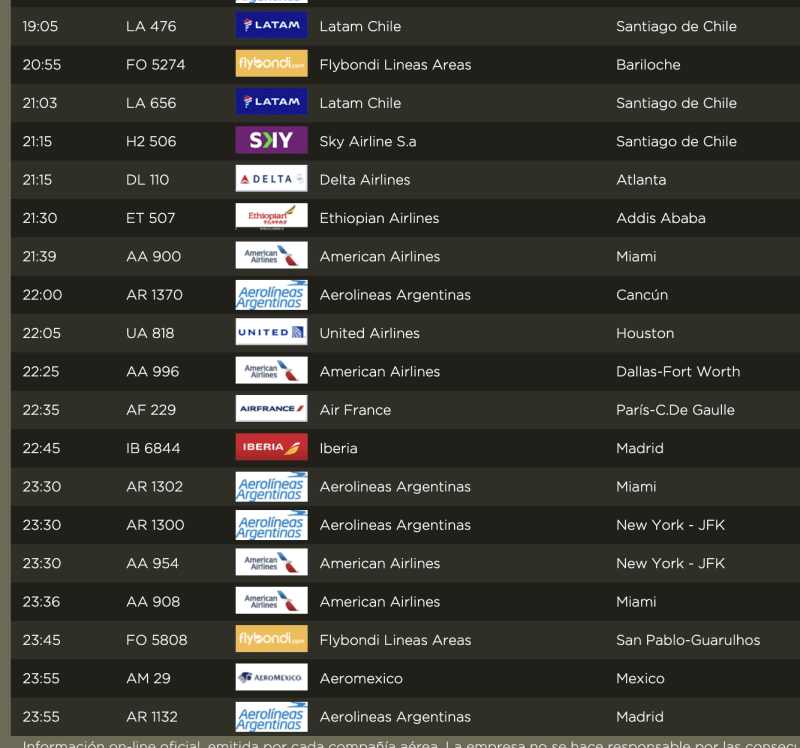Select flight number AR 1300
The image size is (800, 748).
(155, 525)
